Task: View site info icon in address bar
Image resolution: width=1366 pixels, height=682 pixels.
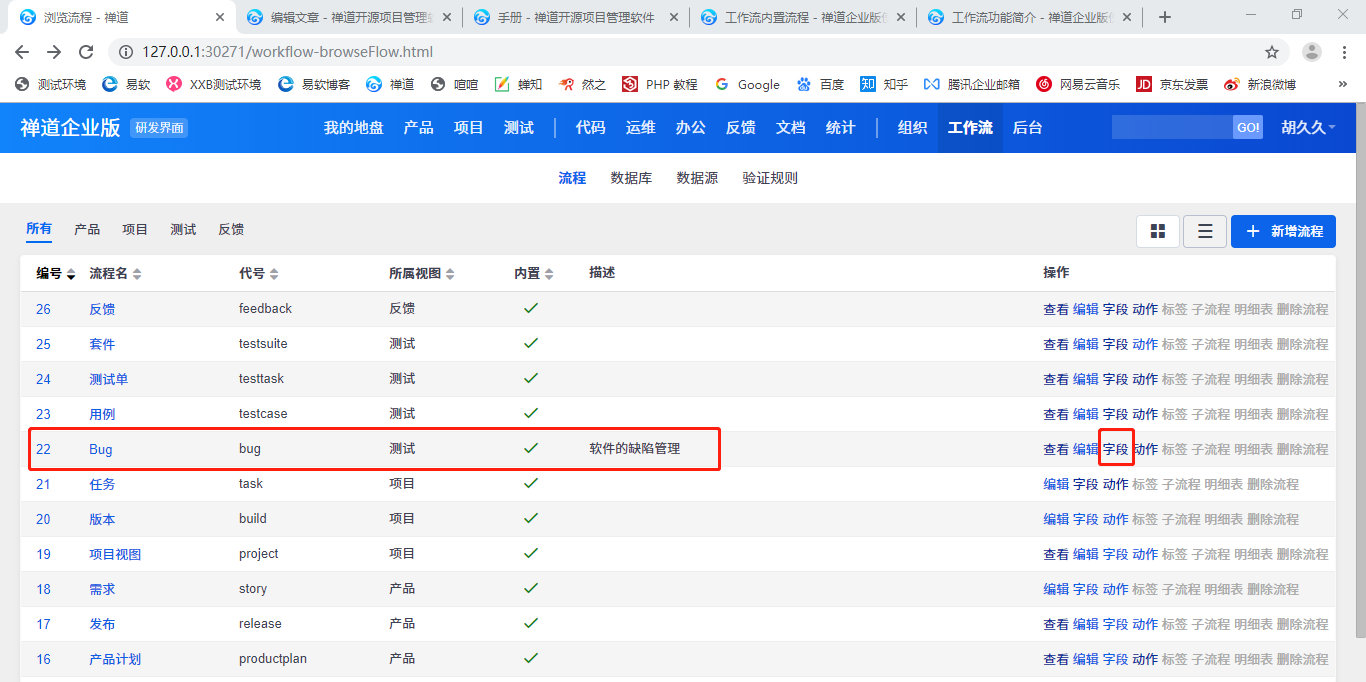Action: tap(125, 52)
